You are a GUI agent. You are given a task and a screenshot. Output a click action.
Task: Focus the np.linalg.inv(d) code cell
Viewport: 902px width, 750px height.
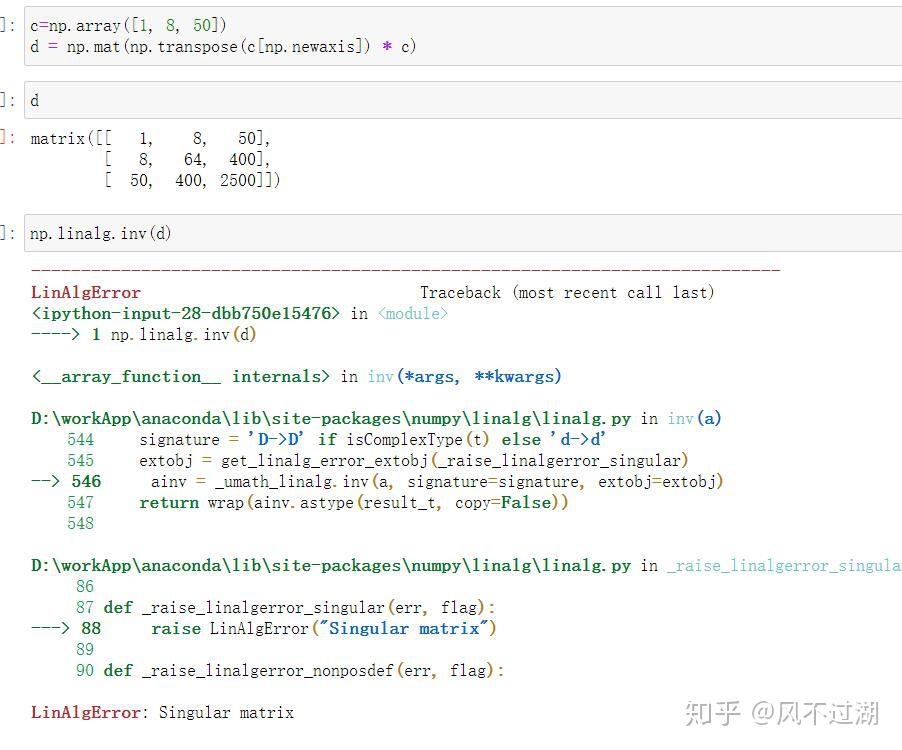463,233
